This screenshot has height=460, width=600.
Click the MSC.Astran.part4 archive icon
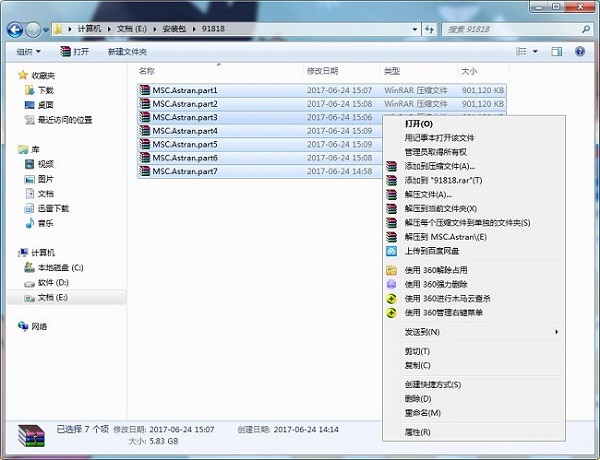(145, 130)
